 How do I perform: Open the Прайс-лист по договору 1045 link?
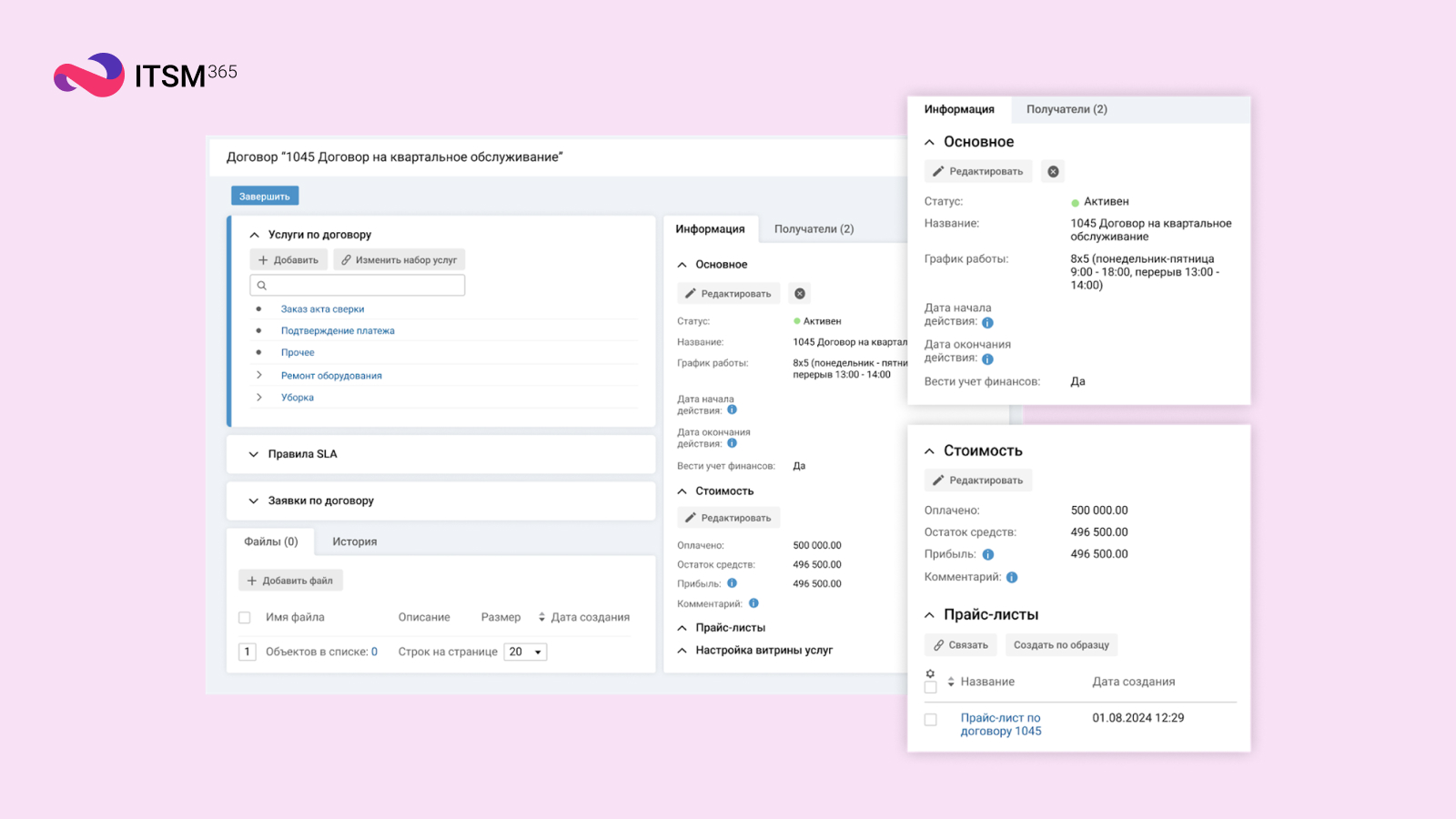tap(1001, 723)
